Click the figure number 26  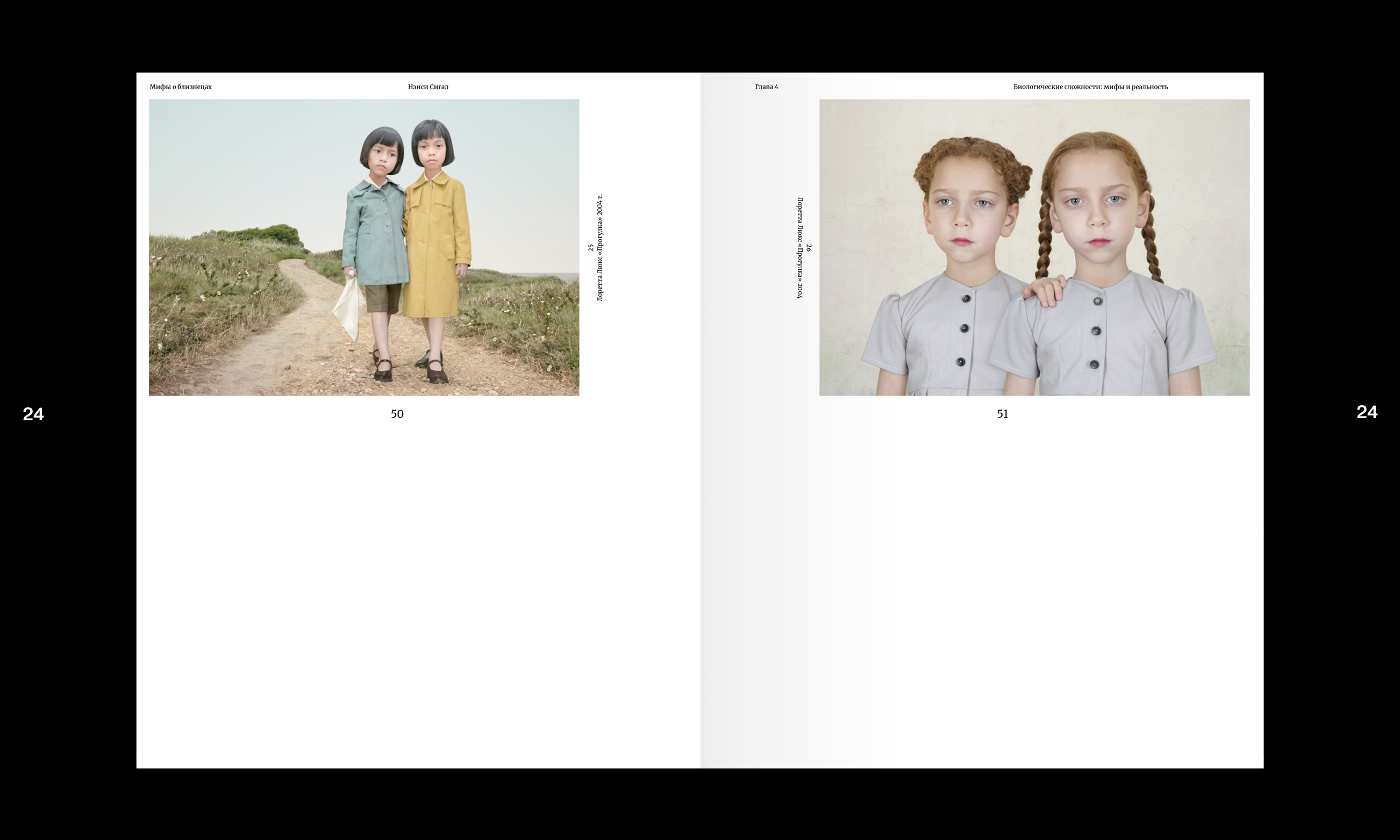click(x=809, y=248)
